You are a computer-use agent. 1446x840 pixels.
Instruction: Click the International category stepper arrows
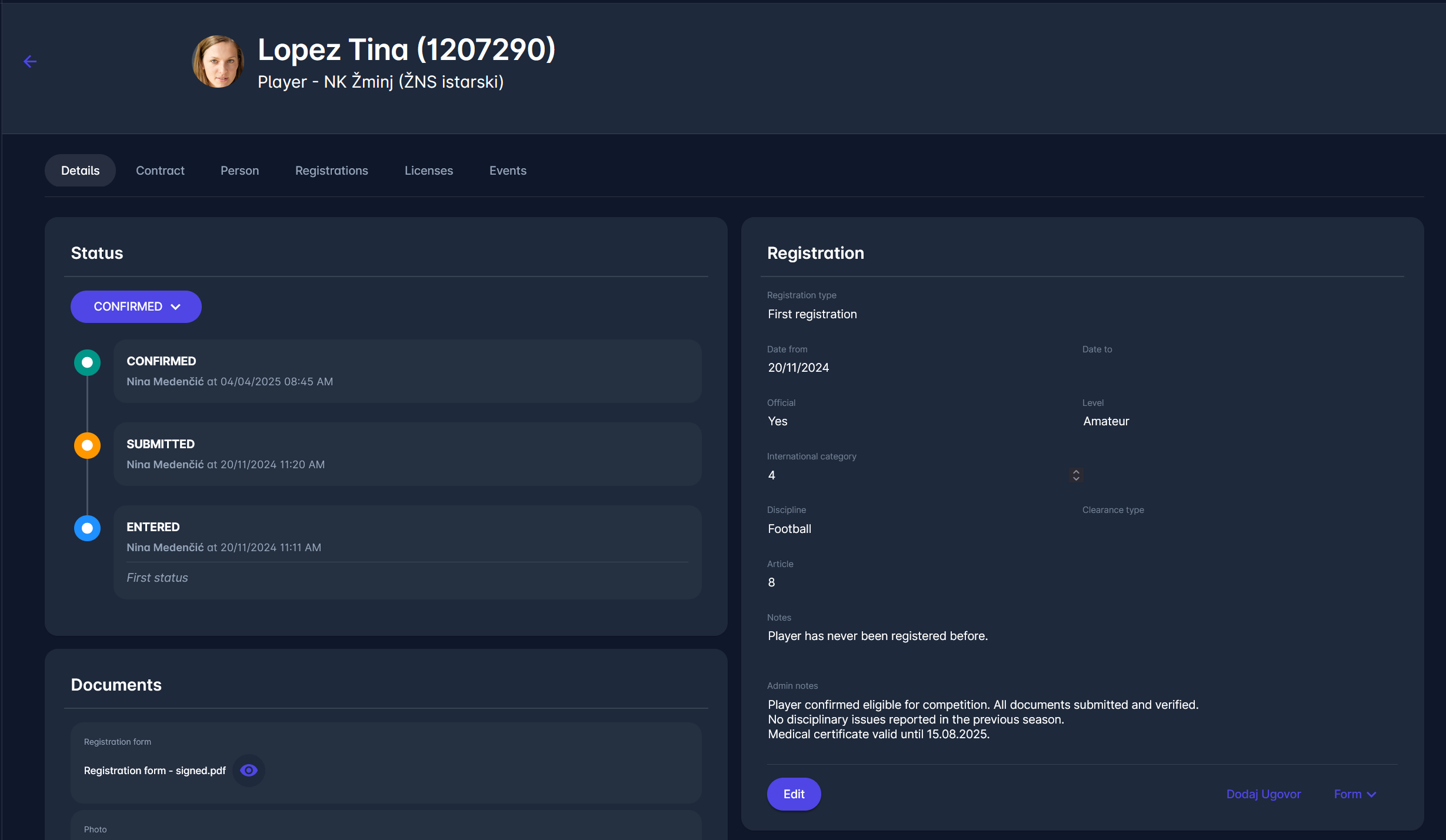(x=1075, y=475)
